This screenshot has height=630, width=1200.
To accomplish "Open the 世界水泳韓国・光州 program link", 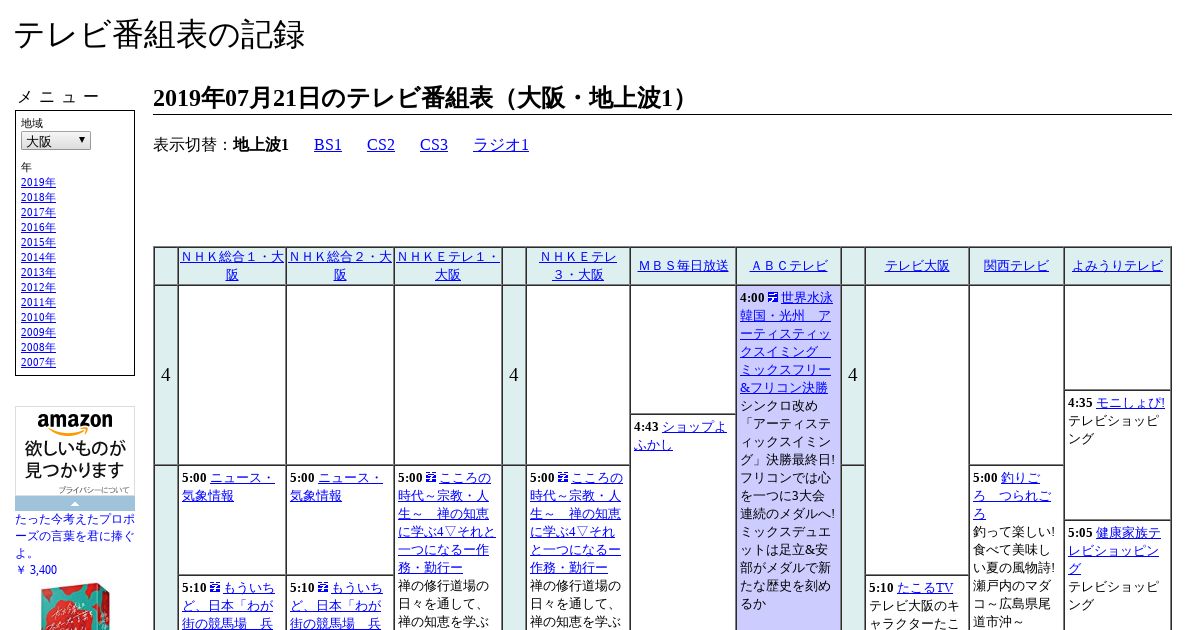I will [787, 342].
